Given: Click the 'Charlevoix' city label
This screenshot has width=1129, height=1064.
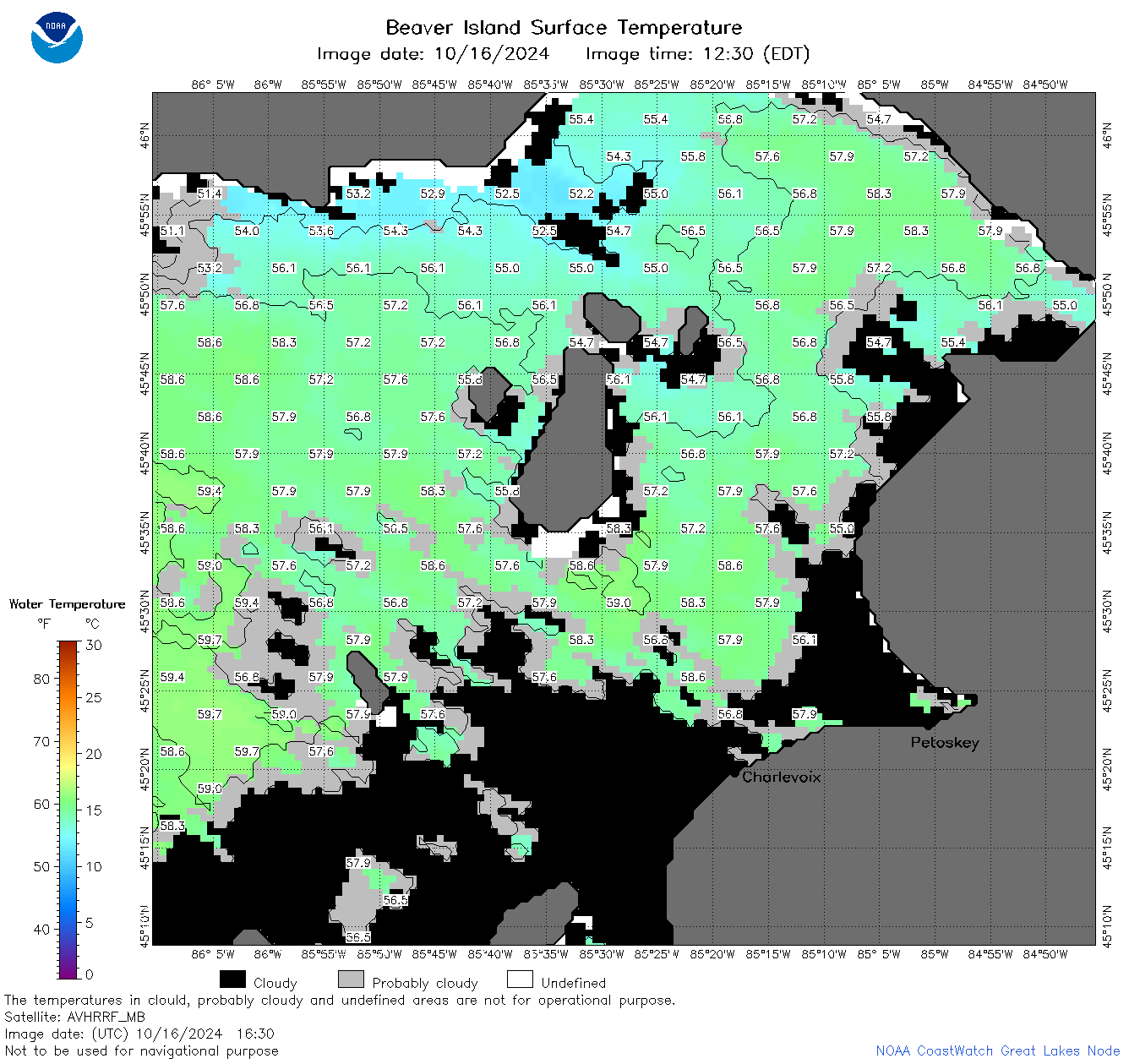Looking at the screenshot, I should pyautogui.click(x=782, y=777).
